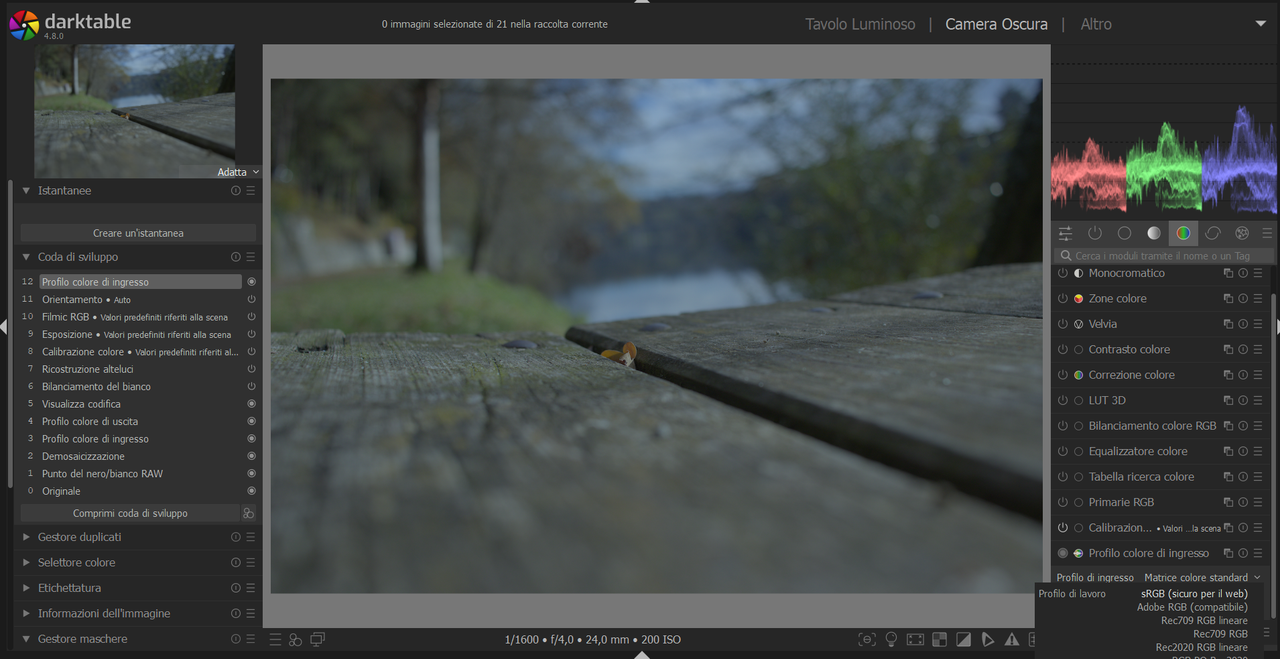Open module groups presets hamburger menu
The width and height of the screenshot is (1280, 659).
[x=1267, y=233]
